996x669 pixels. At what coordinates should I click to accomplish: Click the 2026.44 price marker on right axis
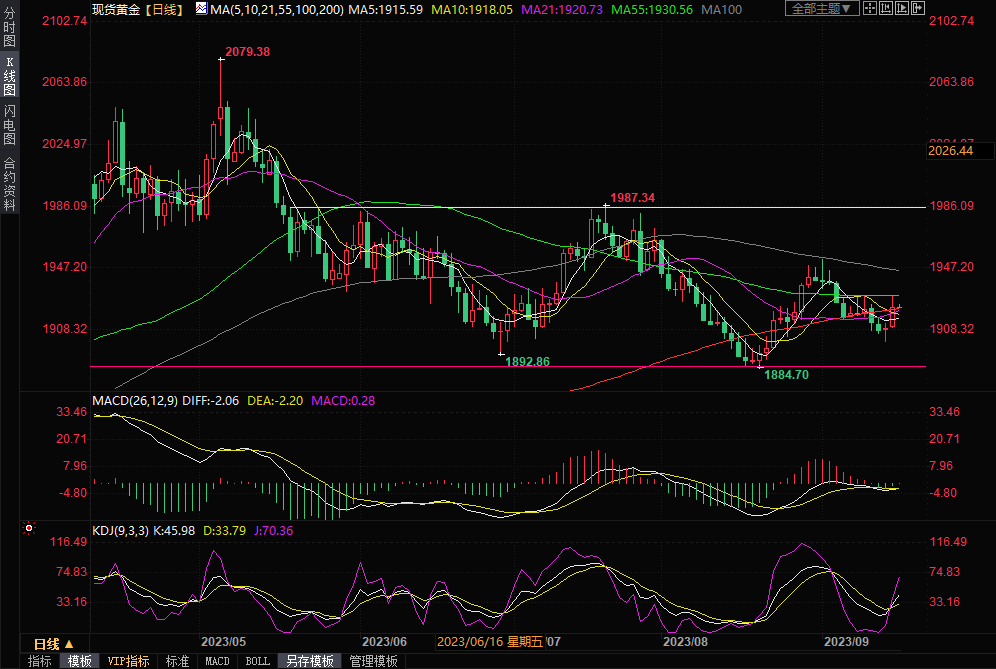tap(950, 151)
